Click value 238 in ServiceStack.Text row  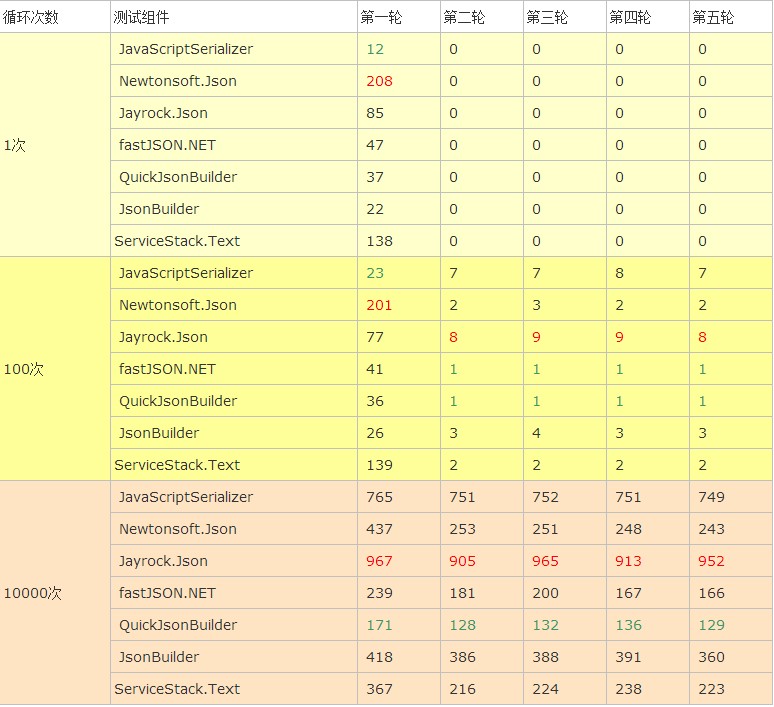(x=628, y=689)
